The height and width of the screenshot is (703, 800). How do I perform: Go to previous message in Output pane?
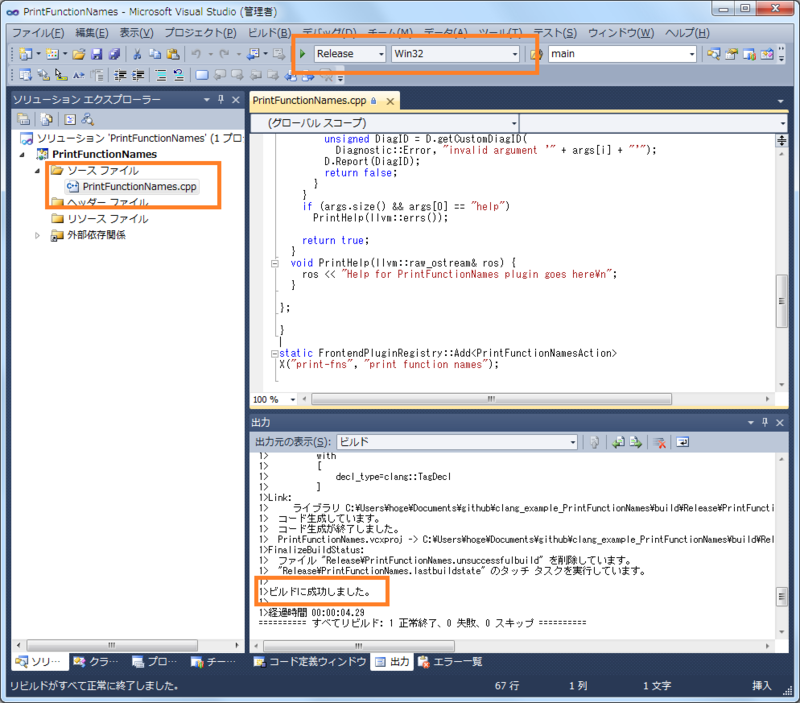[618, 442]
